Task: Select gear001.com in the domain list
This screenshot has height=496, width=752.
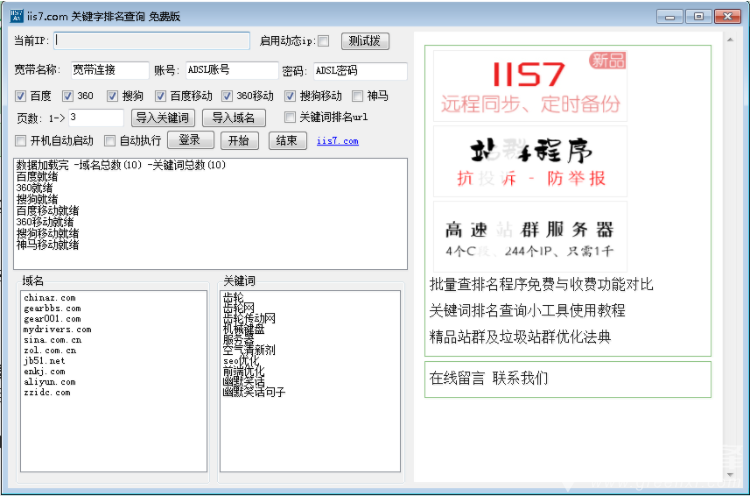Action: [x=52, y=319]
